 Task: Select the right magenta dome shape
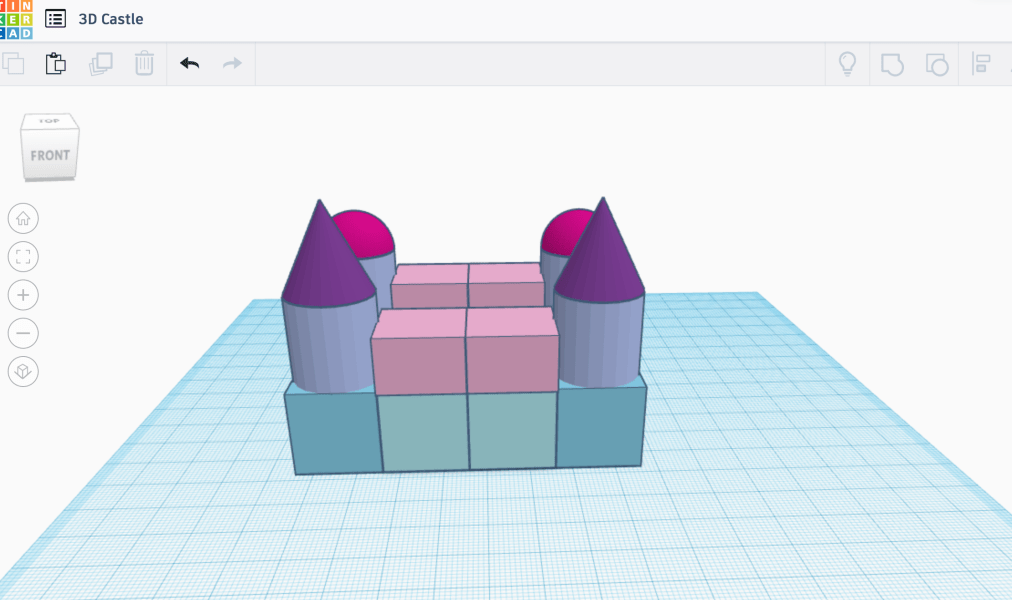pyautogui.click(x=566, y=230)
